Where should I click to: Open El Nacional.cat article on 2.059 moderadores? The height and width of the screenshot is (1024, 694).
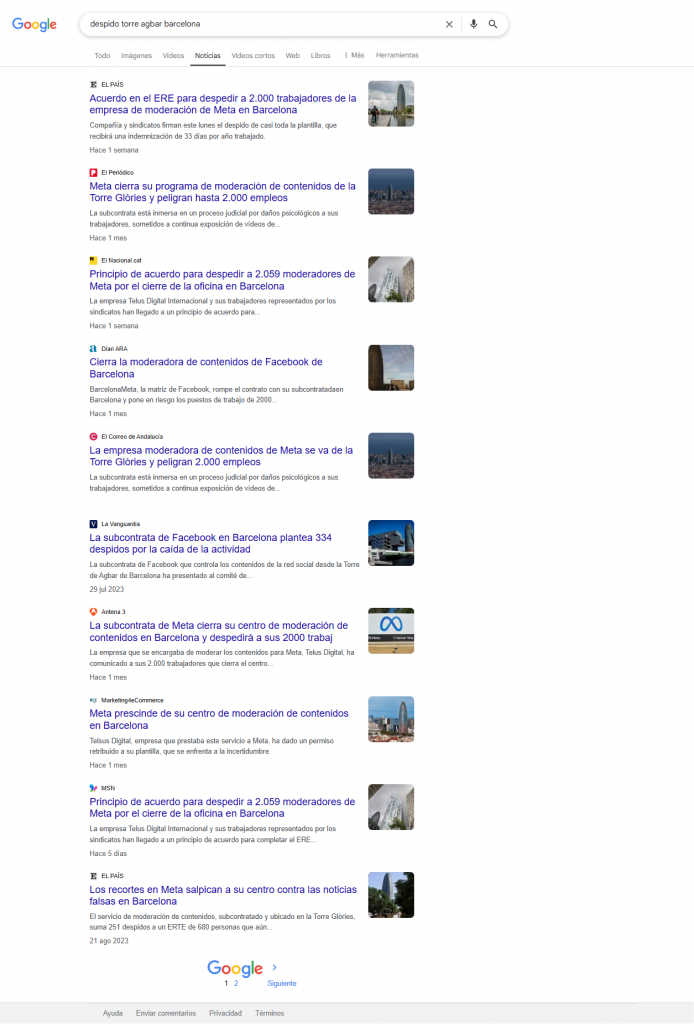pos(222,280)
